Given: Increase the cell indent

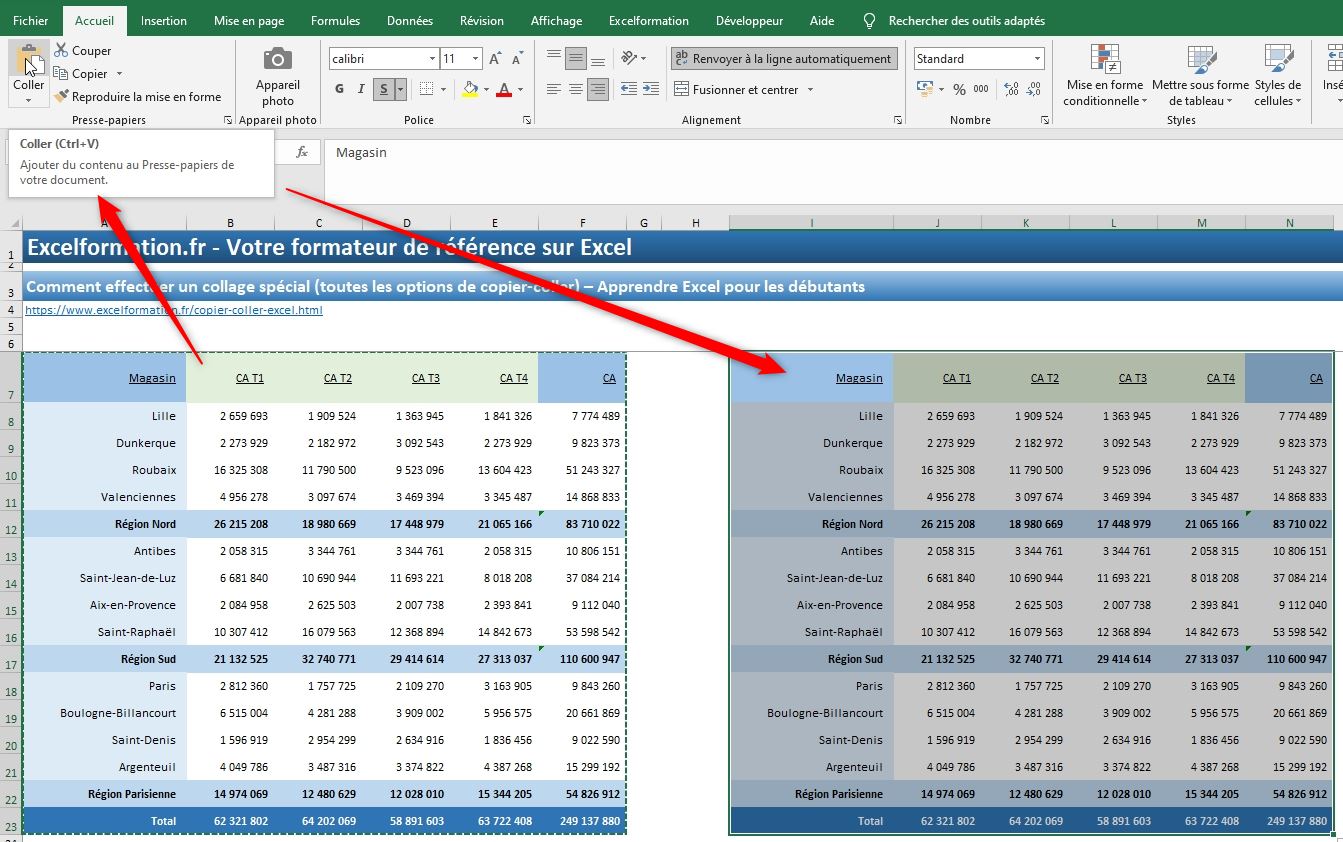Looking at the screenshot, I should pyautogui.click(x=653, y=90).
